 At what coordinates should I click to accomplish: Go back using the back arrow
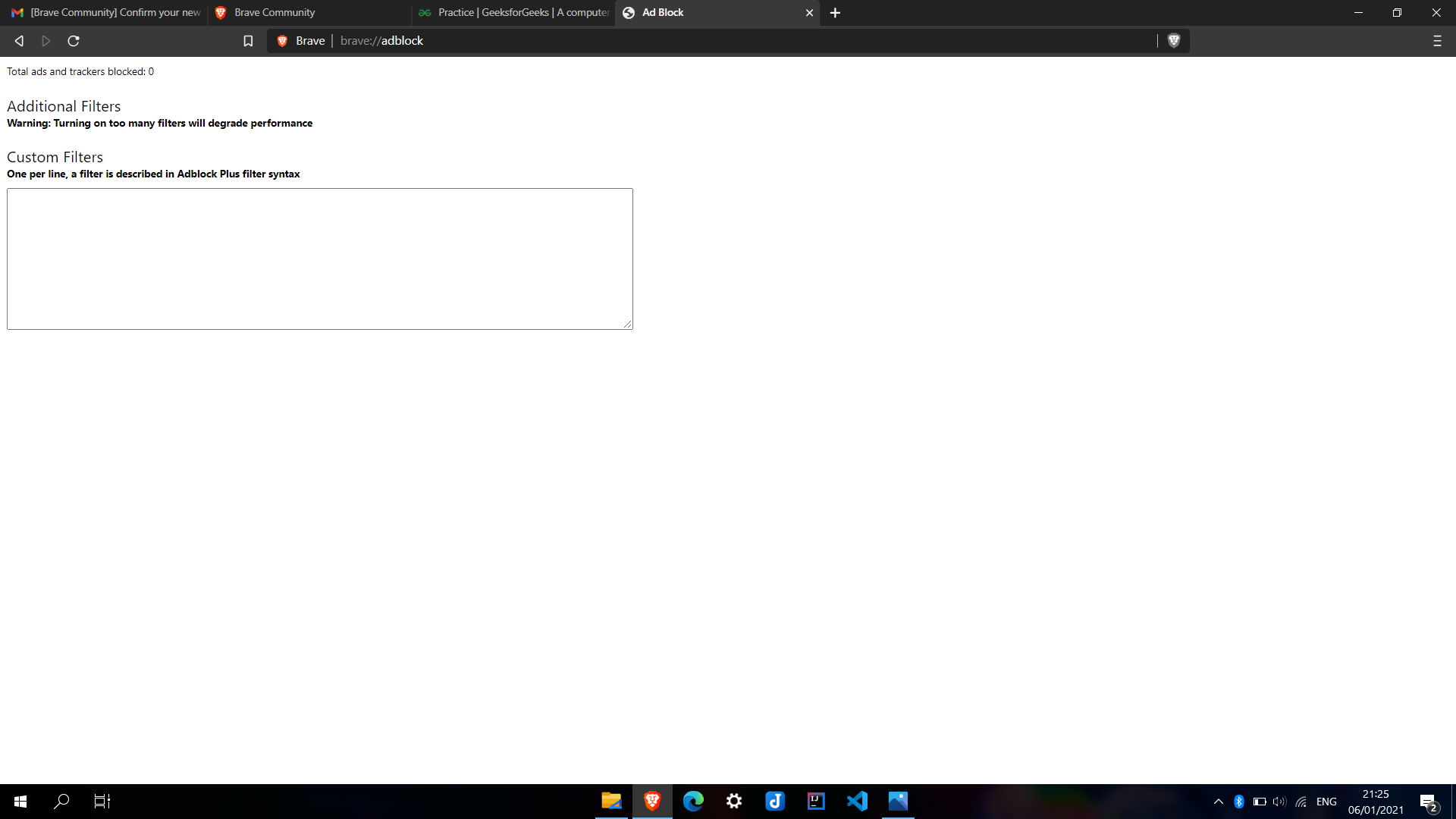pyautogui.click(x=20, y=41)
